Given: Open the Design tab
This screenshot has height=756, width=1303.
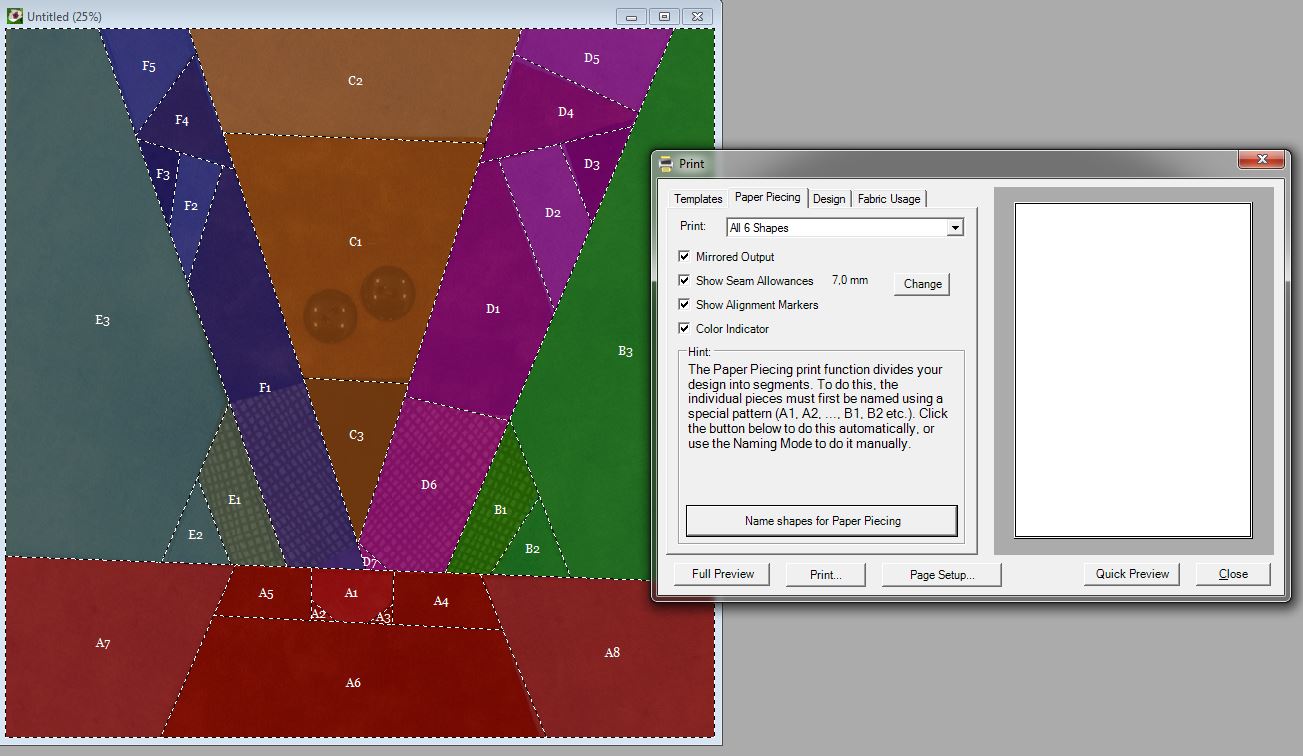Looking at the screenshot, I should tap(829, 198).
